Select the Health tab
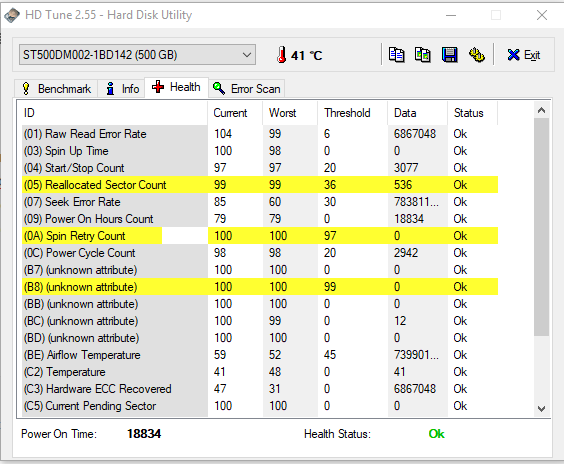Viewport: 564px width, 464px height. 176,87
